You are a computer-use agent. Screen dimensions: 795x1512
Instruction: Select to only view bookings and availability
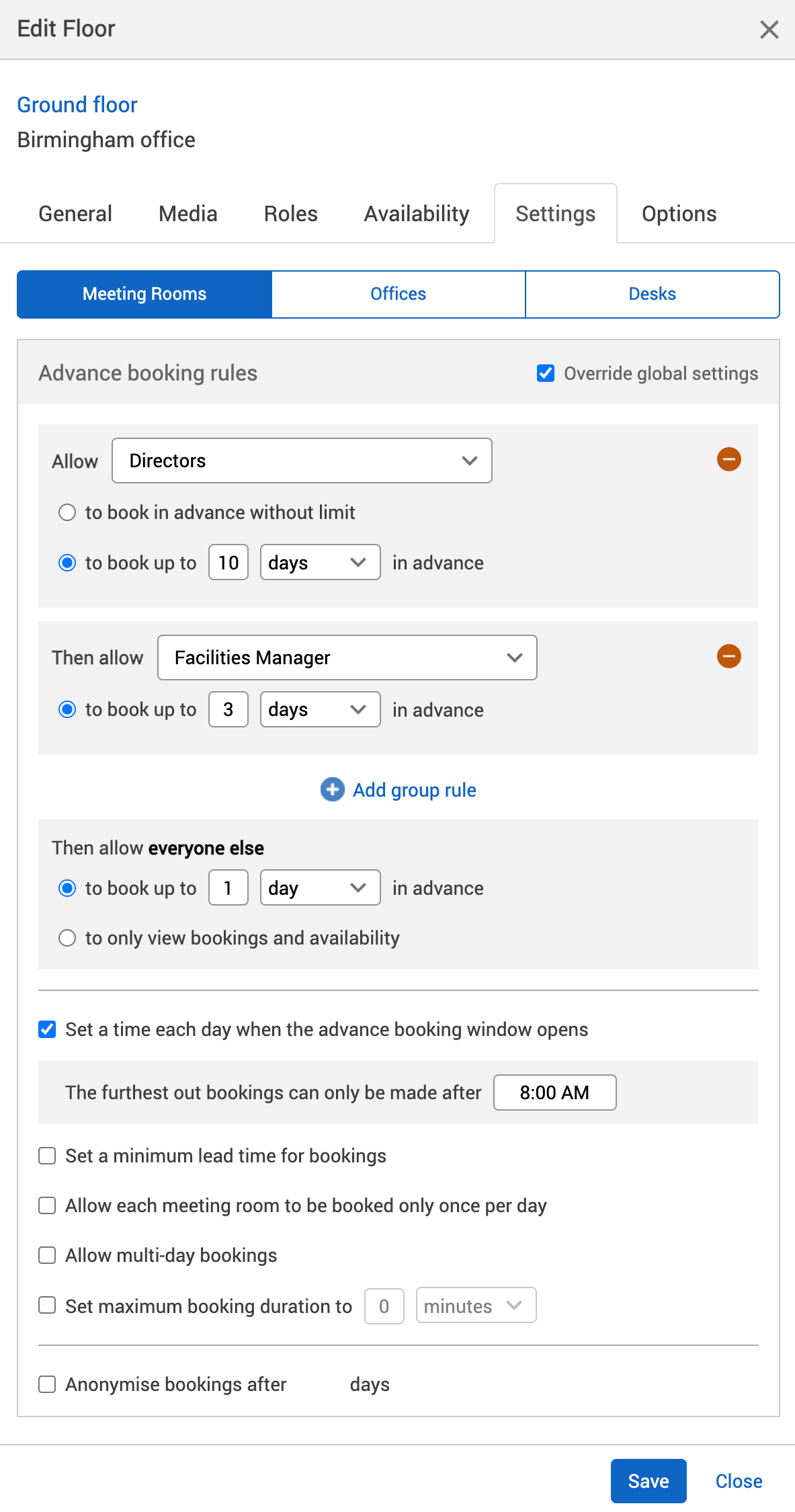click(67, 937)
